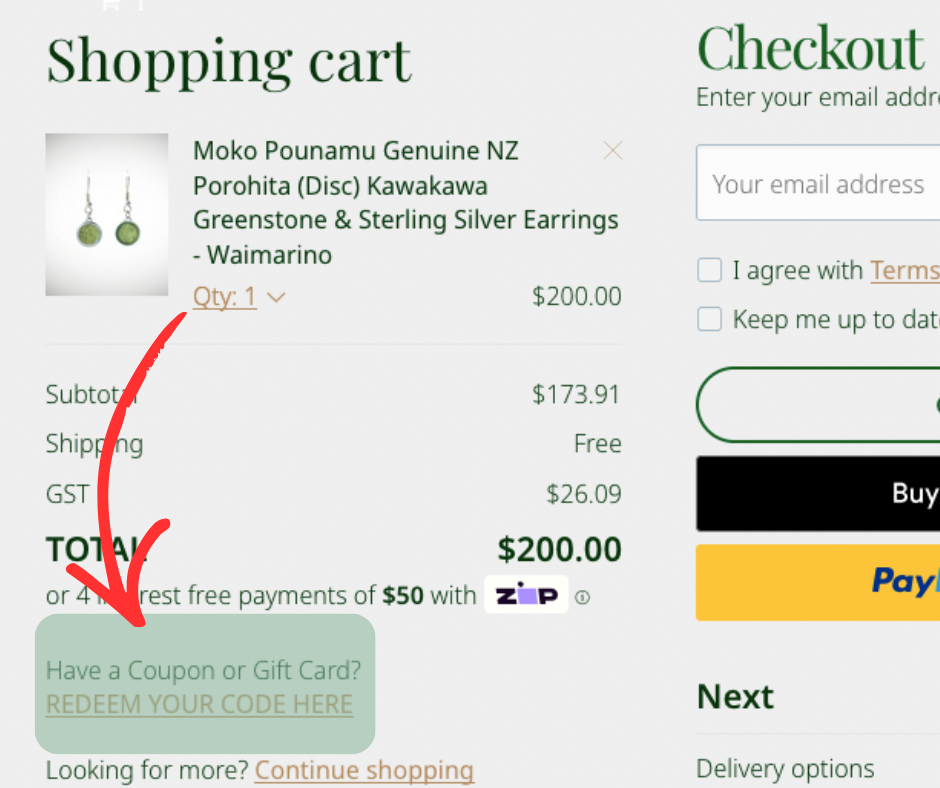Open the Zip info circle icon
This screenshot has height=788, width=940.
point(582,596)
